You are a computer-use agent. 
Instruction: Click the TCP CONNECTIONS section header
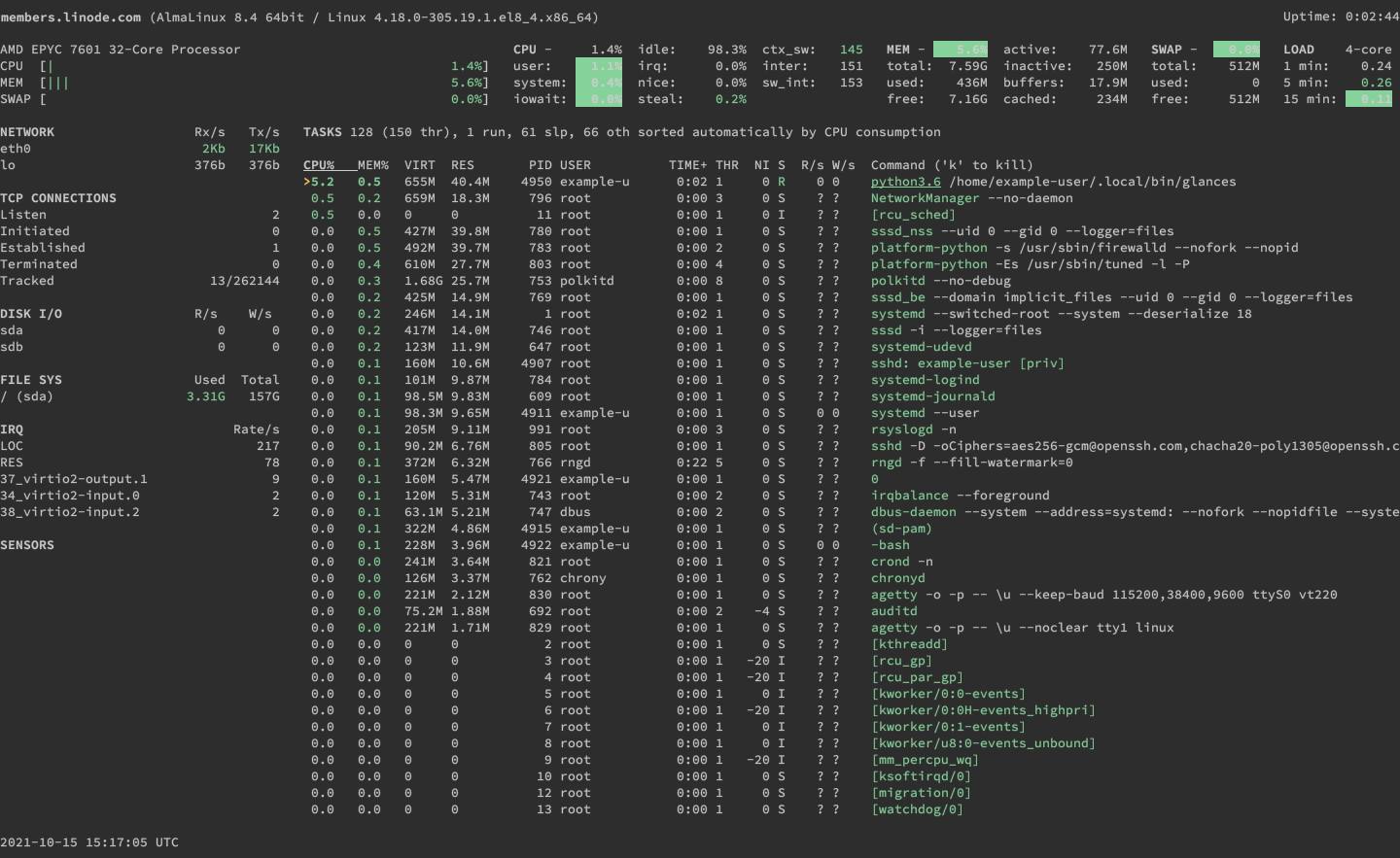(58, 198)
